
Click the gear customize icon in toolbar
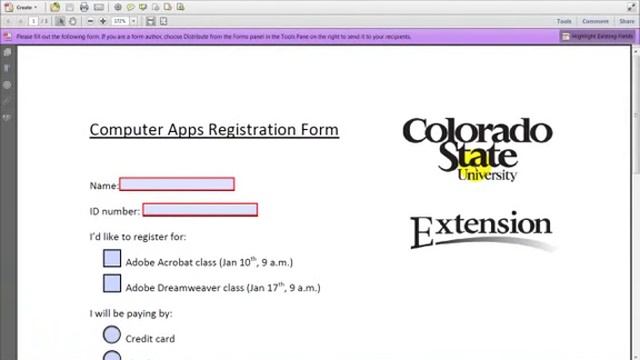pyautogui.click(x=118, y=7)
